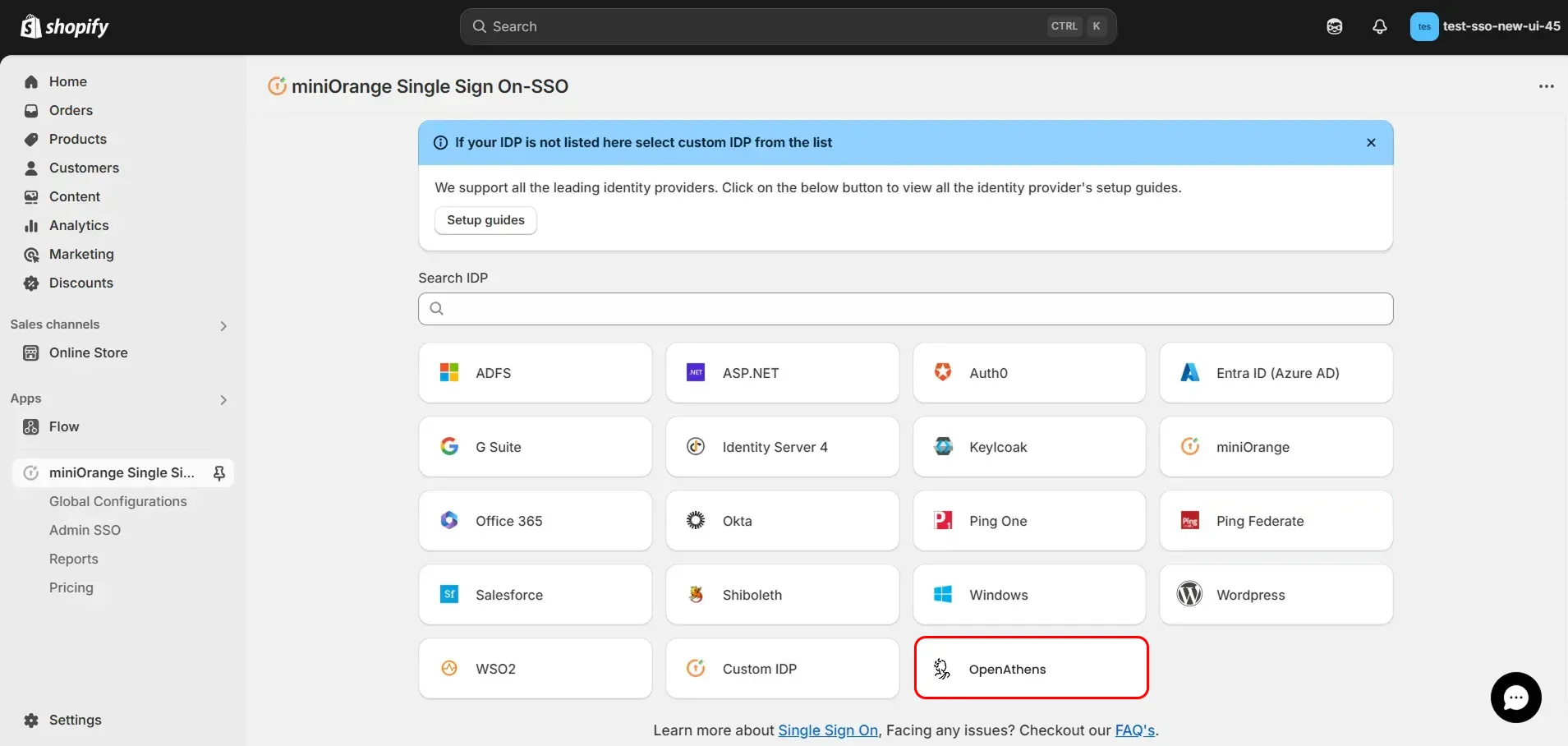Dismiss the IDP info banner
Viewport: 1568px width, 746px height.
point(1371,142)
